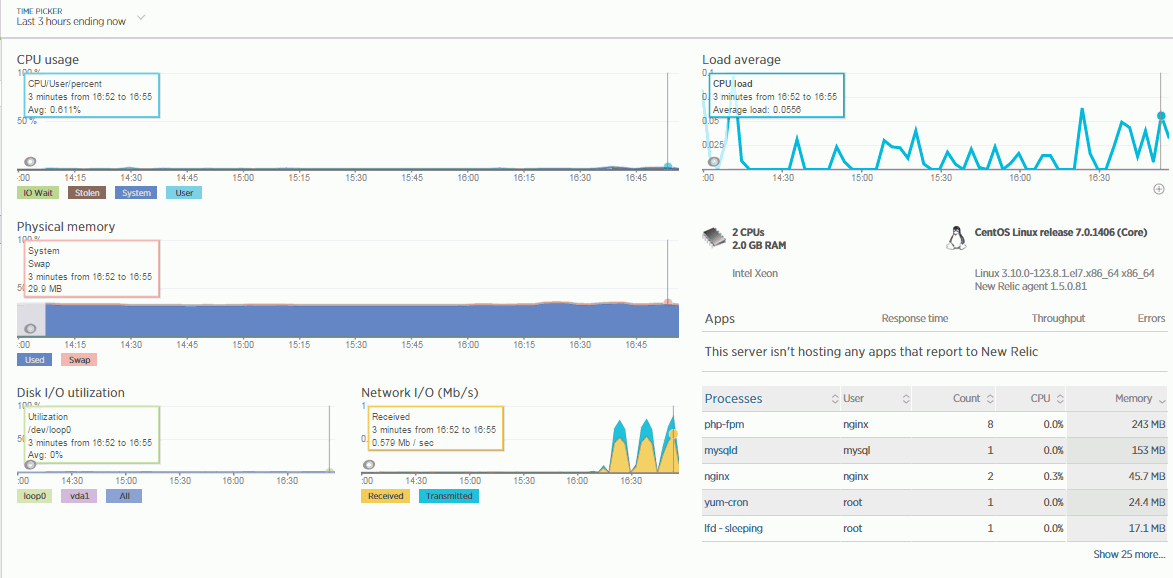The image size is (1173, 578).
Task: Toggle All legend in Disk I/O
Action: [x=123, y=496]
